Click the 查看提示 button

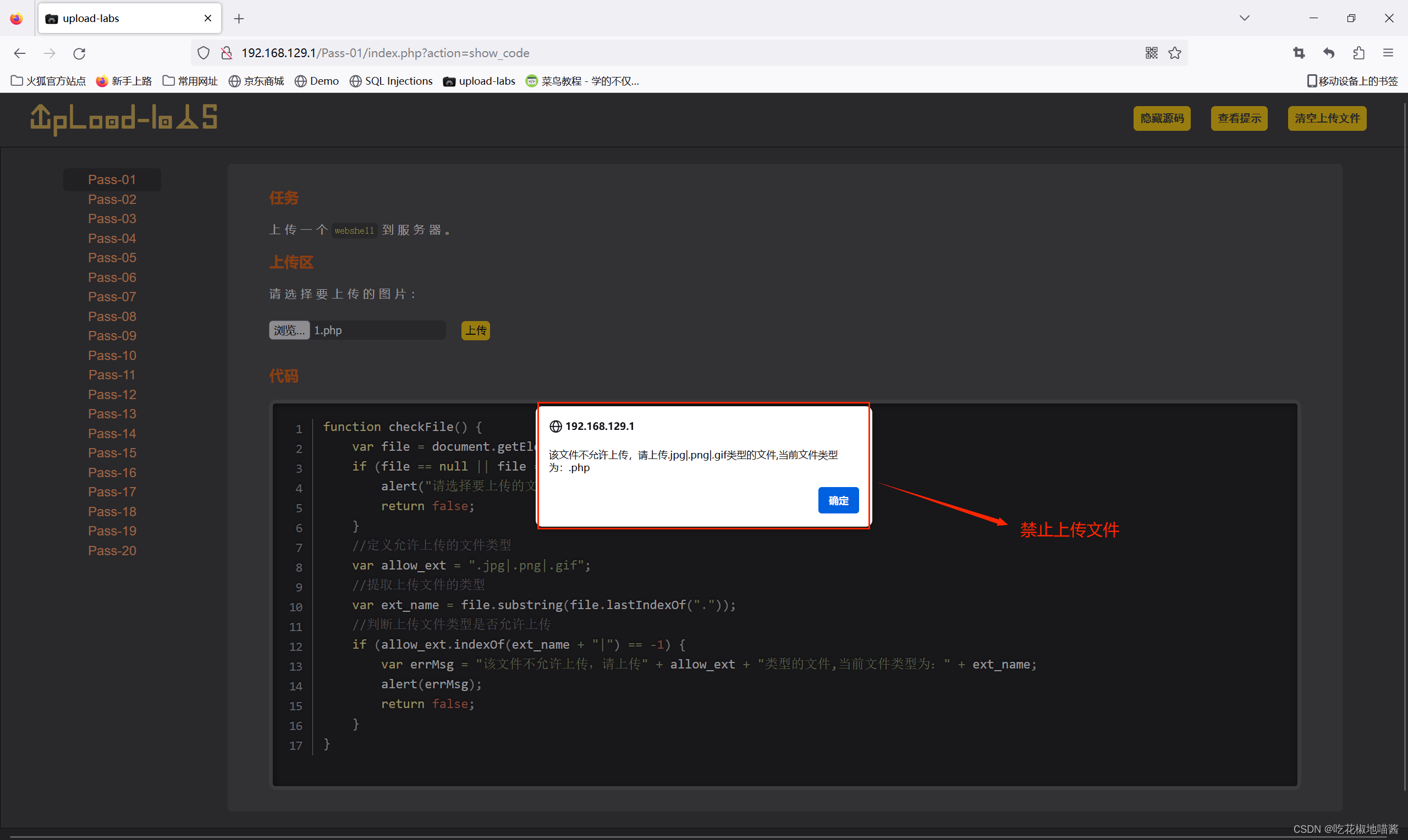tap(1239, 118)
